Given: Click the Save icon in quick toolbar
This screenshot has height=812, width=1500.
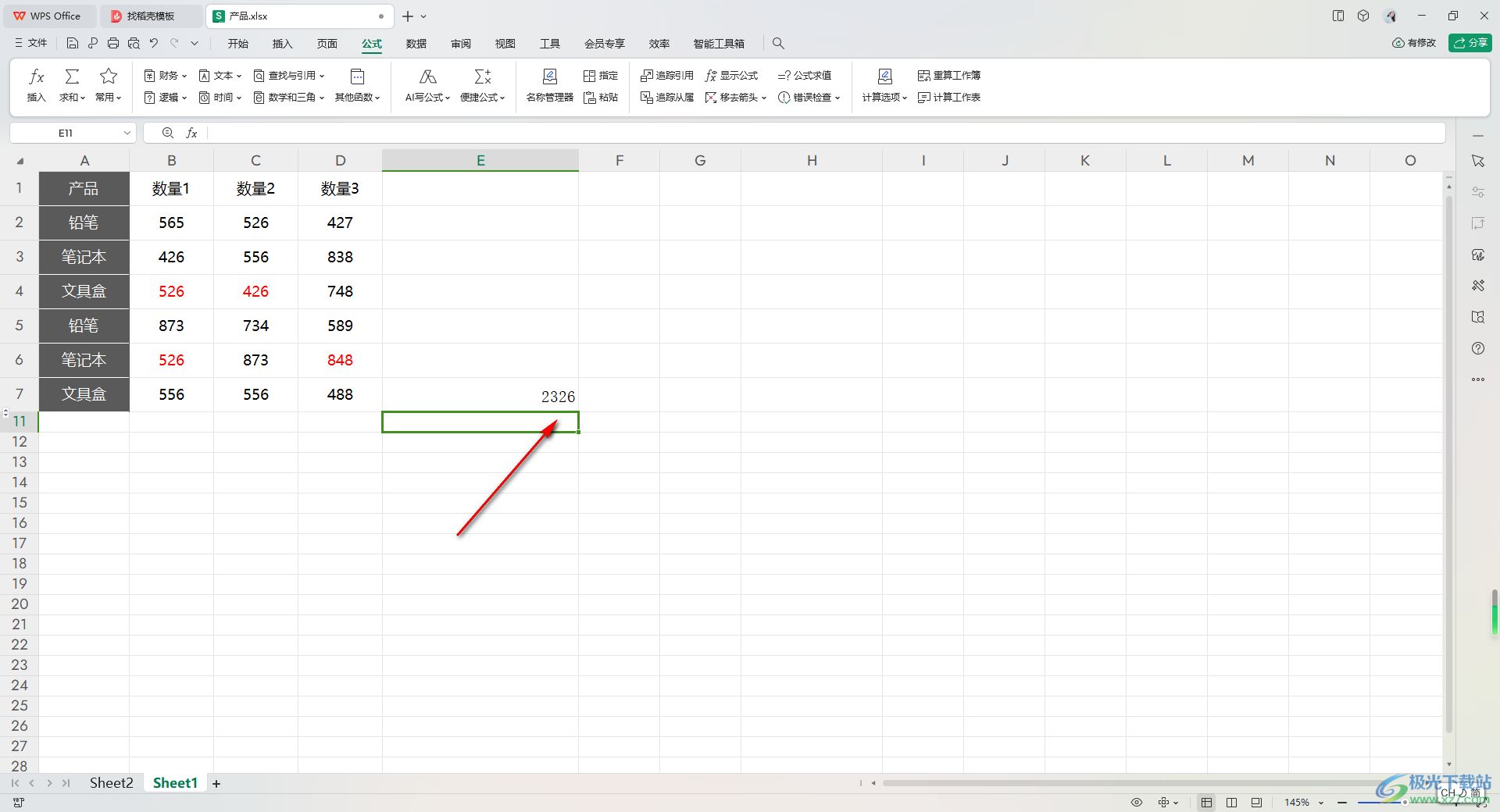Looking at the screenshot, I should (73, 43).
